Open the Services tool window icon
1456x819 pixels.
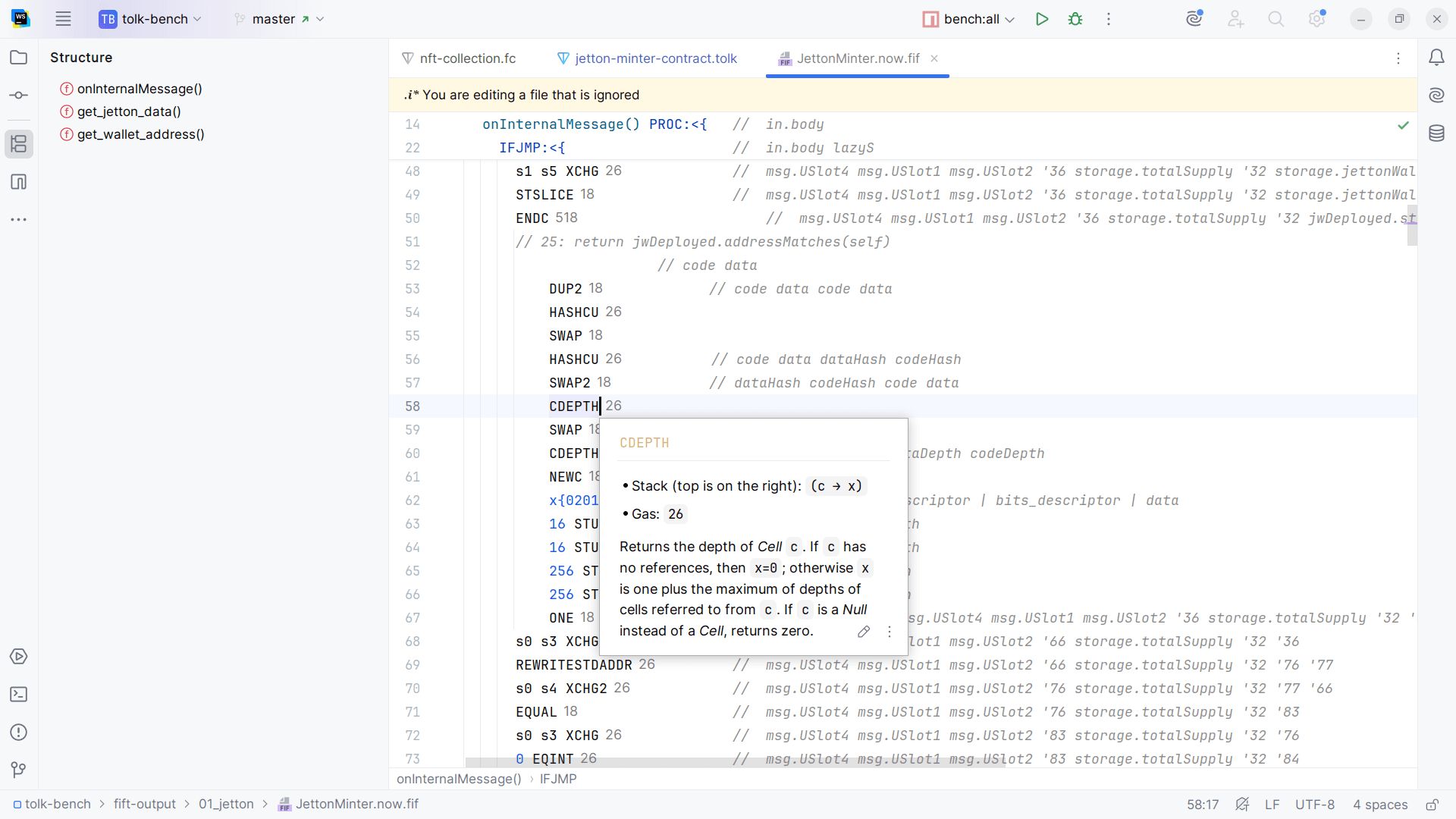coord(19,657)
